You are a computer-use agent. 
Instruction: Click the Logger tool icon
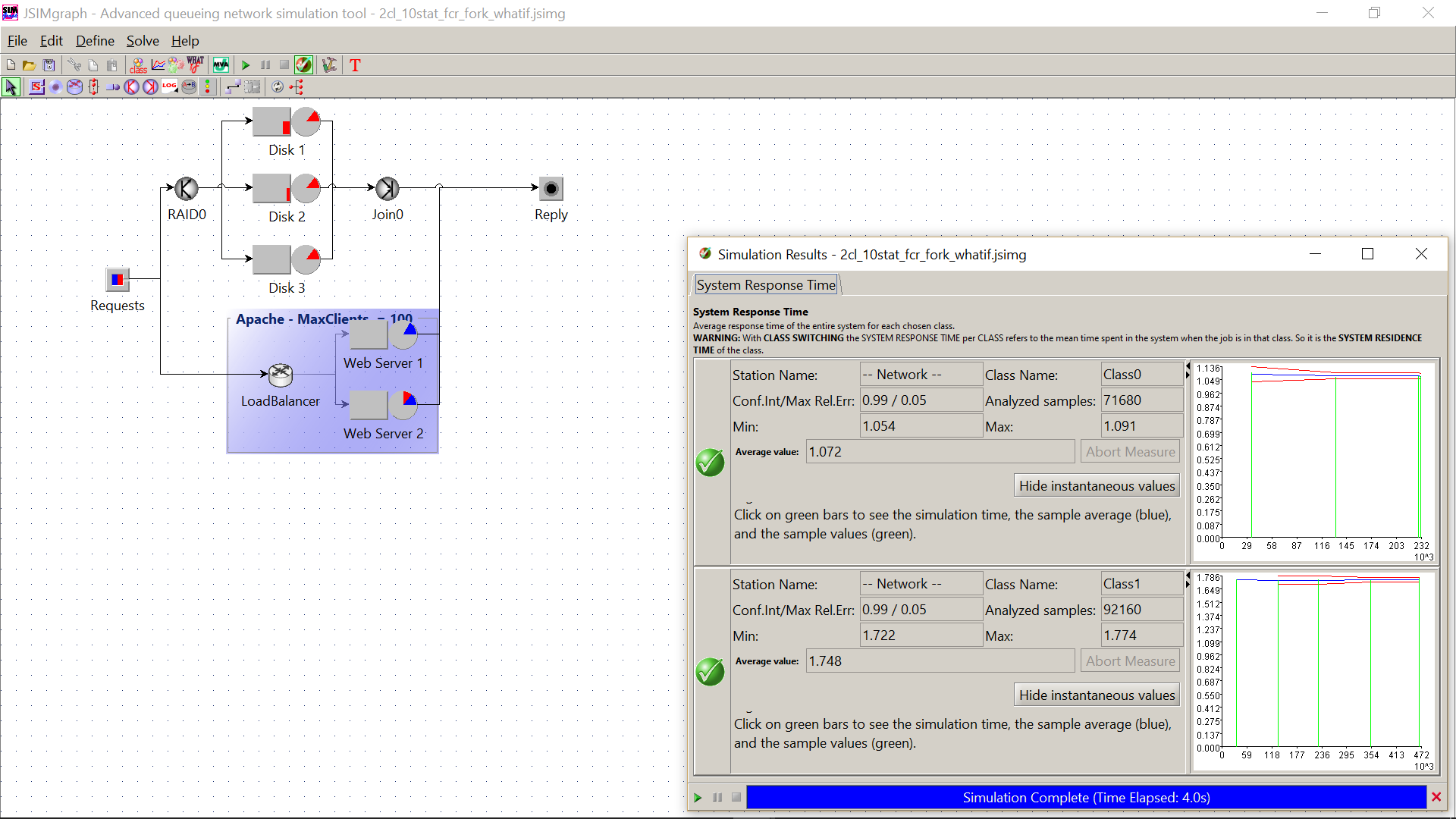point(170,87)
